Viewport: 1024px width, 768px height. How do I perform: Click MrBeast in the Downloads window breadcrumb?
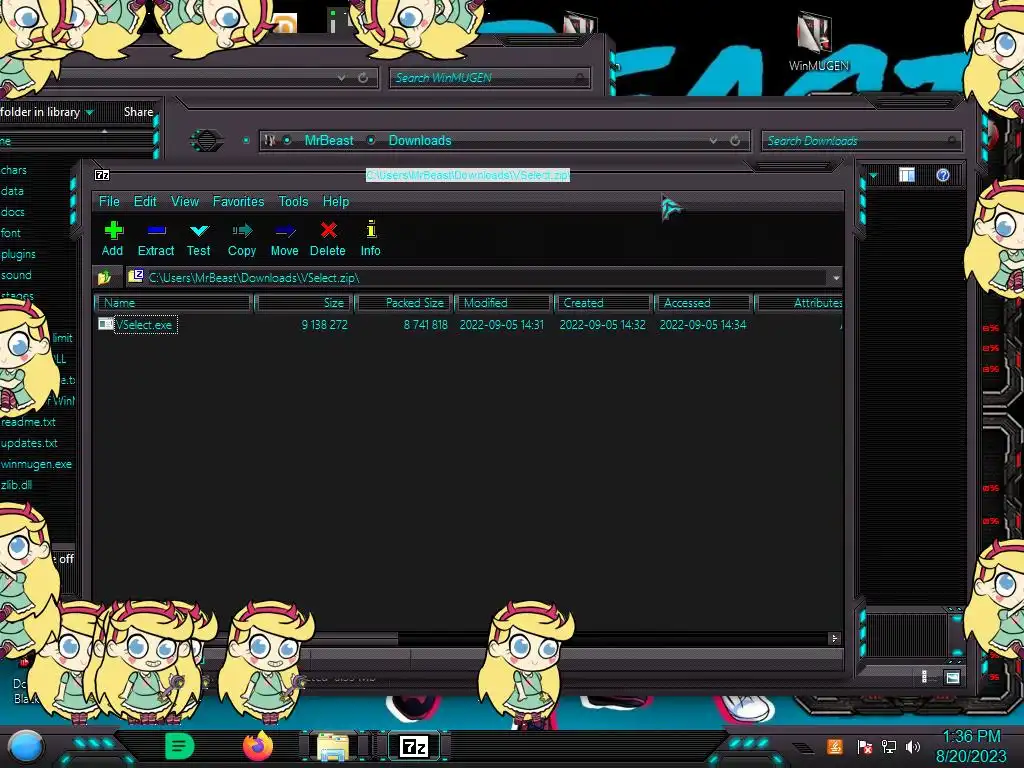329,140
